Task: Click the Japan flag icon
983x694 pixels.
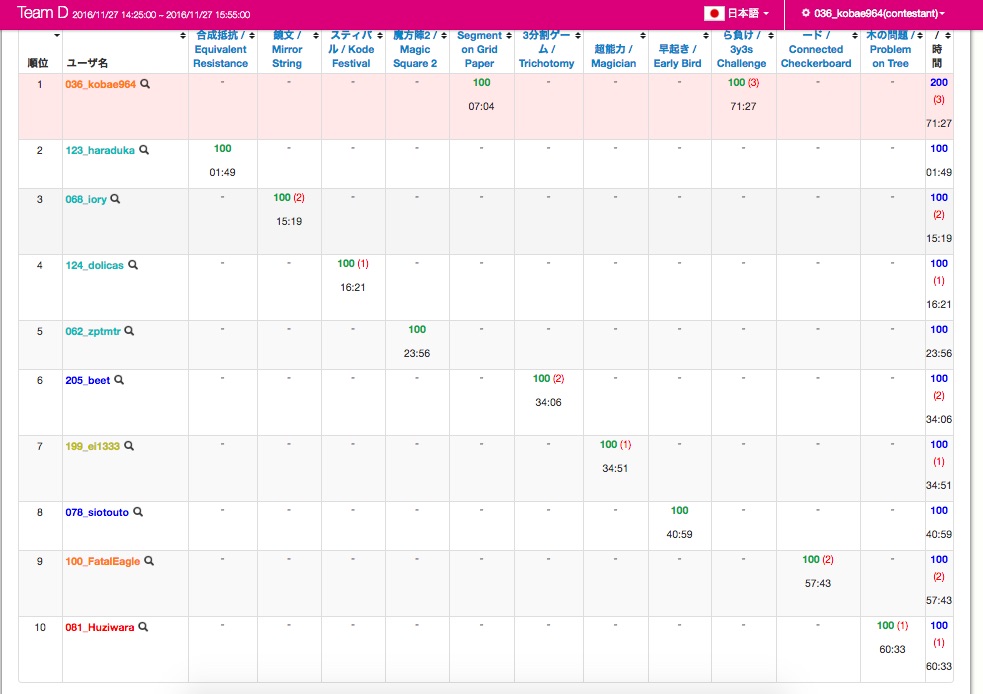Action: tap(714, 13)
